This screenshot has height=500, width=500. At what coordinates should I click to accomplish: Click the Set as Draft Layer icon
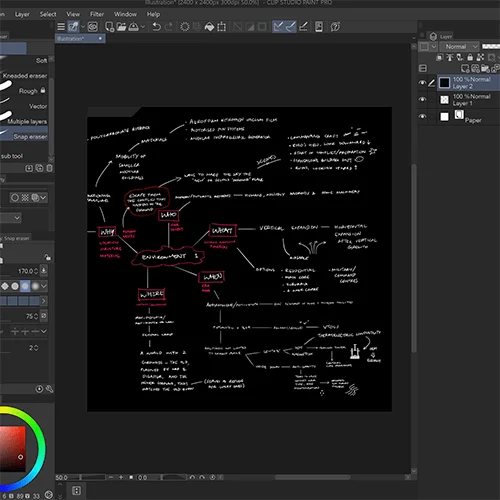[x=460, y=57]
